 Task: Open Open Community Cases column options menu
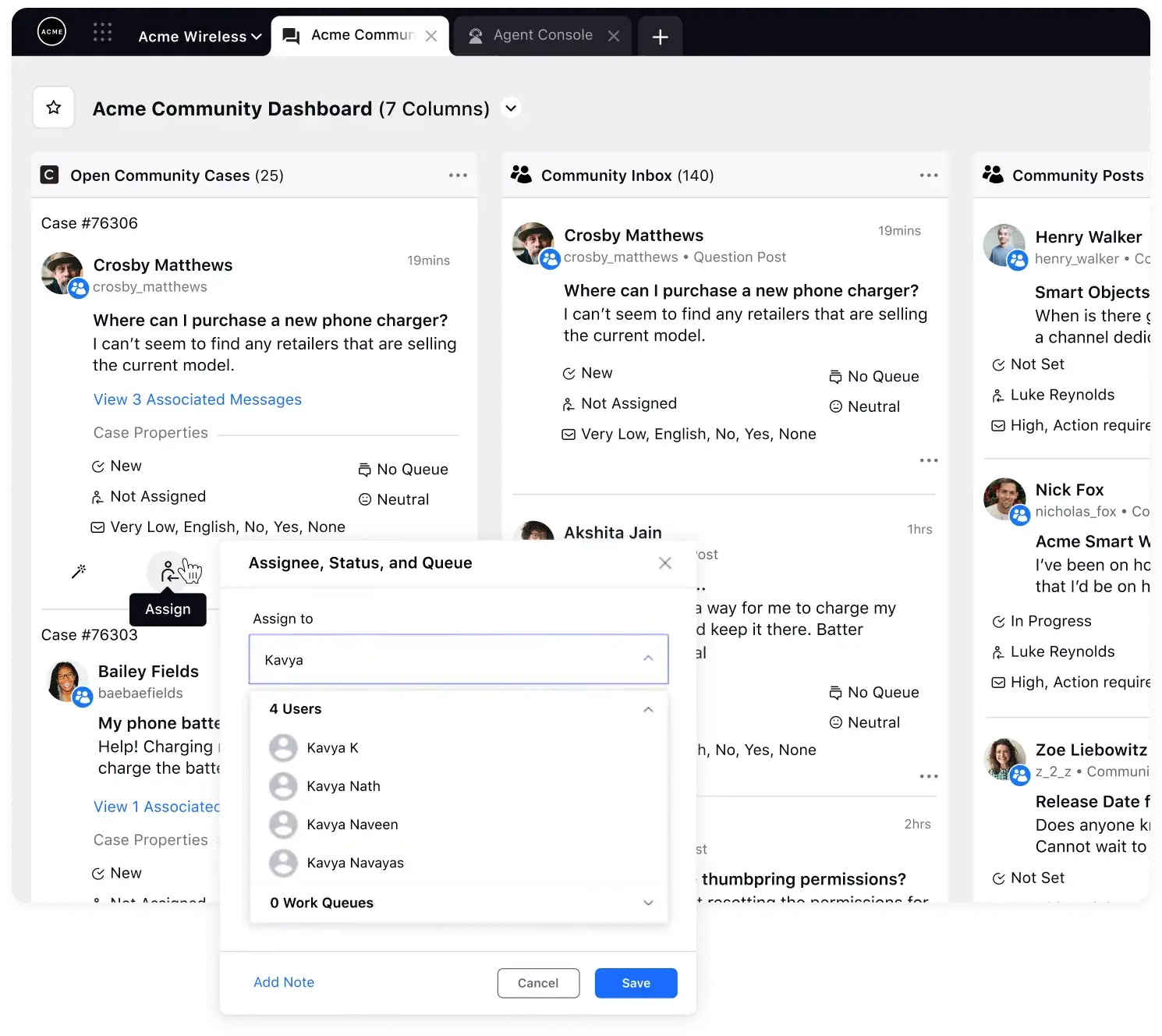(458, 176)
